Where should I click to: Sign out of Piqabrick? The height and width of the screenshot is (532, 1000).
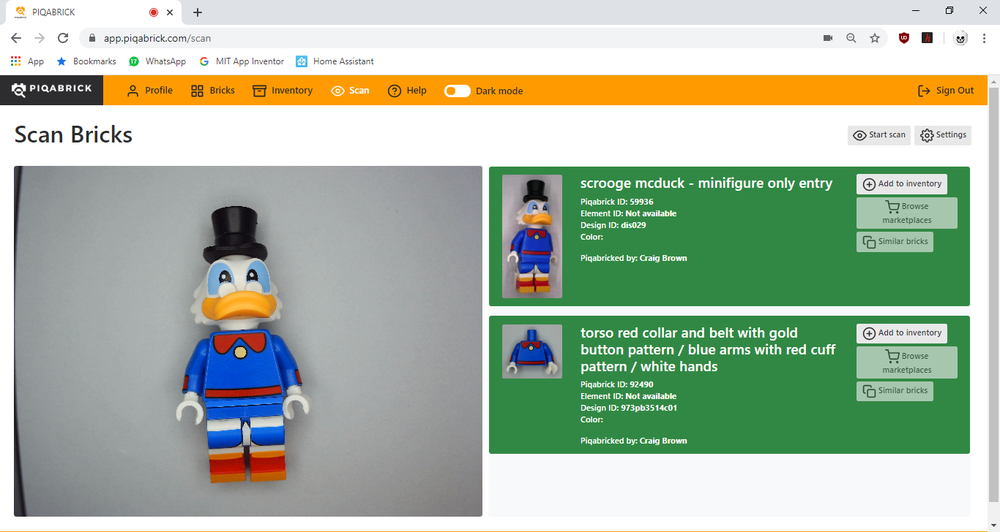point(945,91)
